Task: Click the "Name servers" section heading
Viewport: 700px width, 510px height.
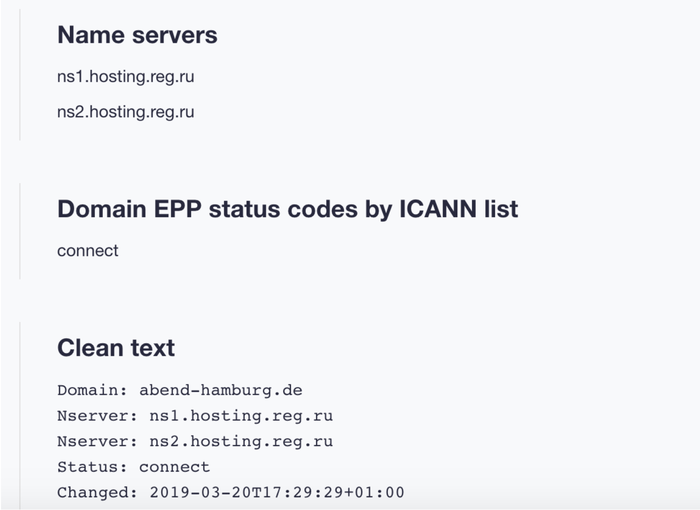Action: (137, 35)
